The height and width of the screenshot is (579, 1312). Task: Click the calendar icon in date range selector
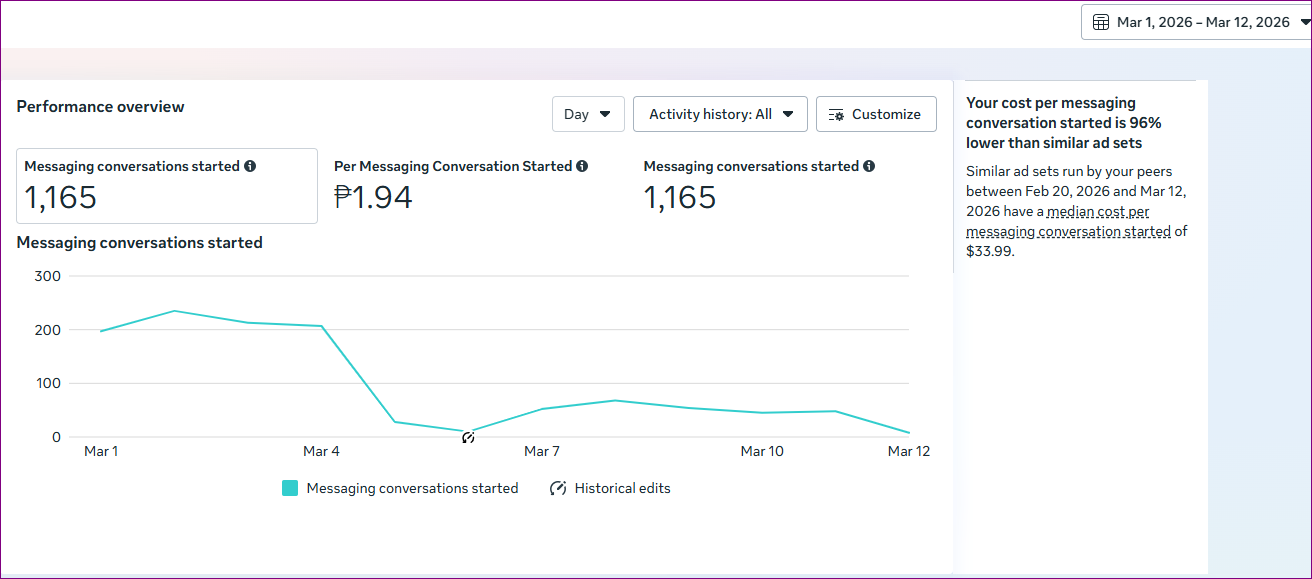(1101, 23)
